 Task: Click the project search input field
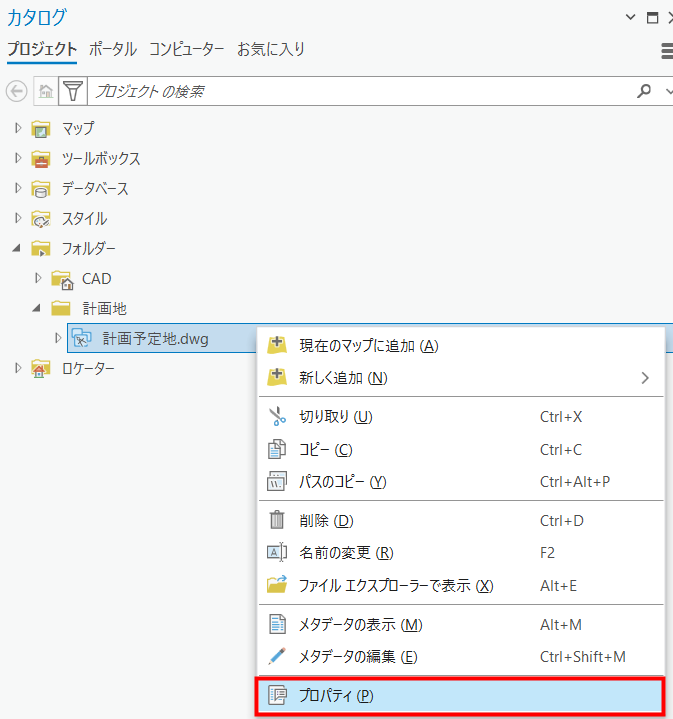point(360,91)
